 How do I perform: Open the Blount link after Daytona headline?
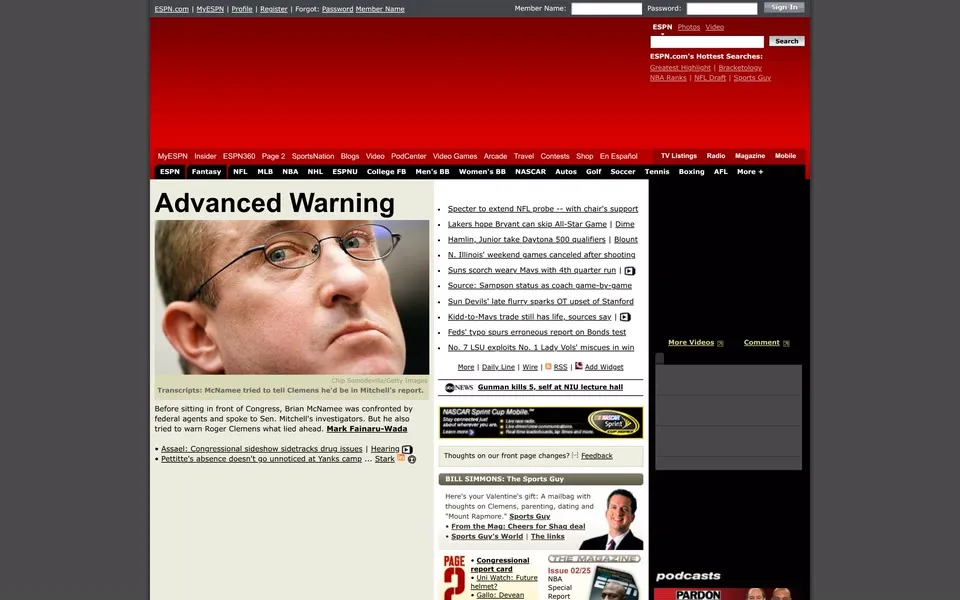click(x=626, y=239)
